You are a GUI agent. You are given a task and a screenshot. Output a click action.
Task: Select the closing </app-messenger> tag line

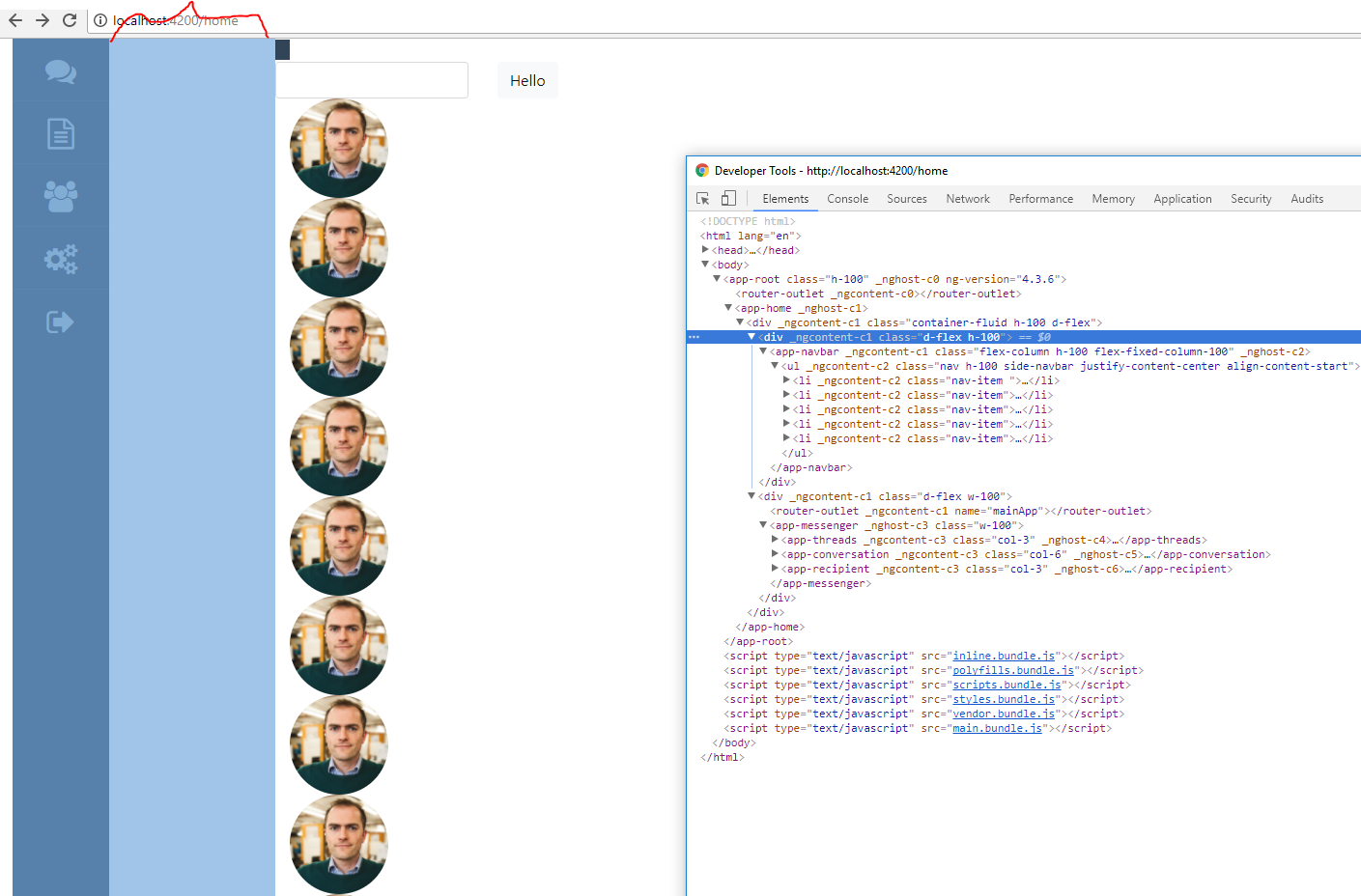tap(820, 583)
